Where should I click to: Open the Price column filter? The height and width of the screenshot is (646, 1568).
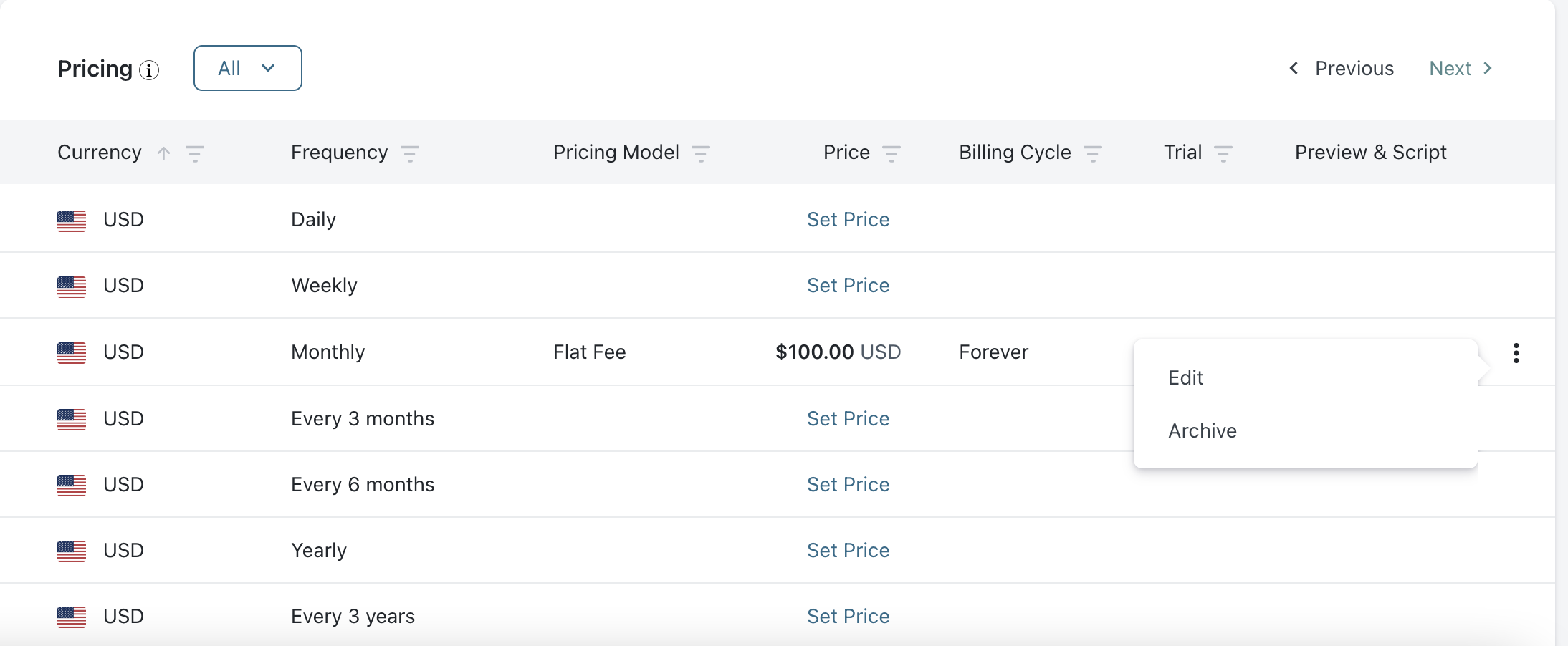coord(891,153)
